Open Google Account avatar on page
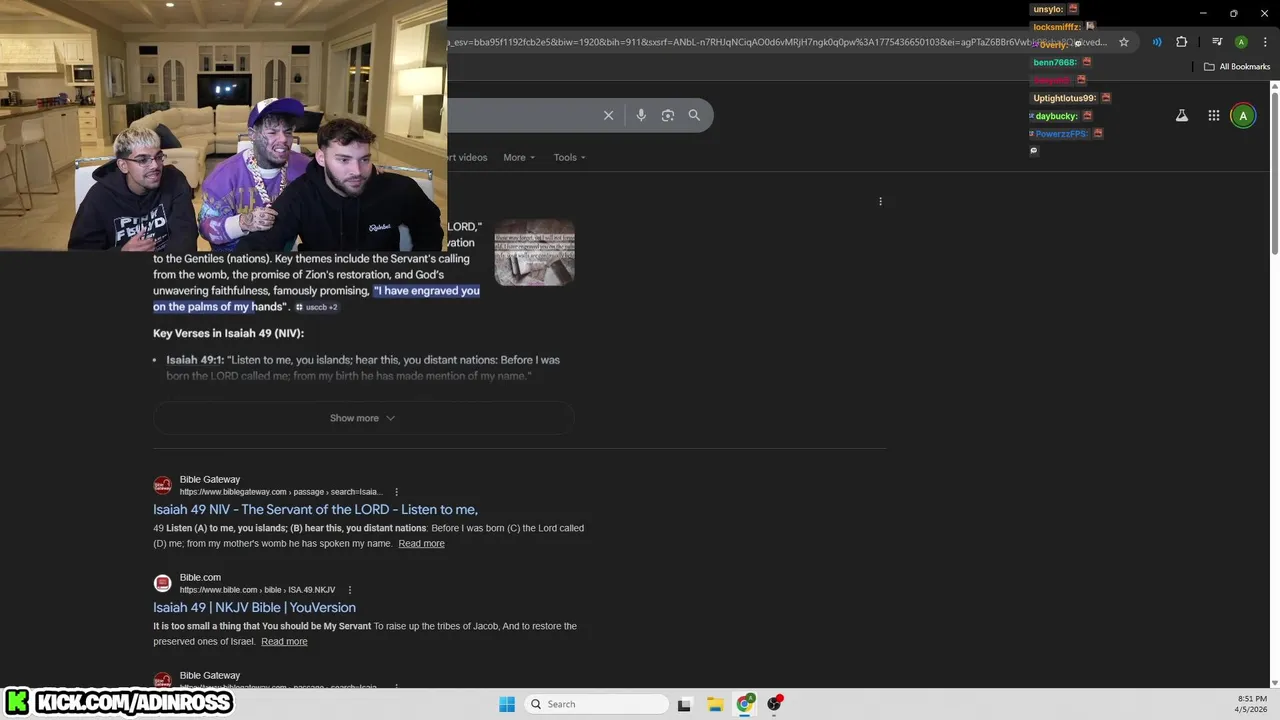Screen dimensions: 1280x720 [1243, 116]
